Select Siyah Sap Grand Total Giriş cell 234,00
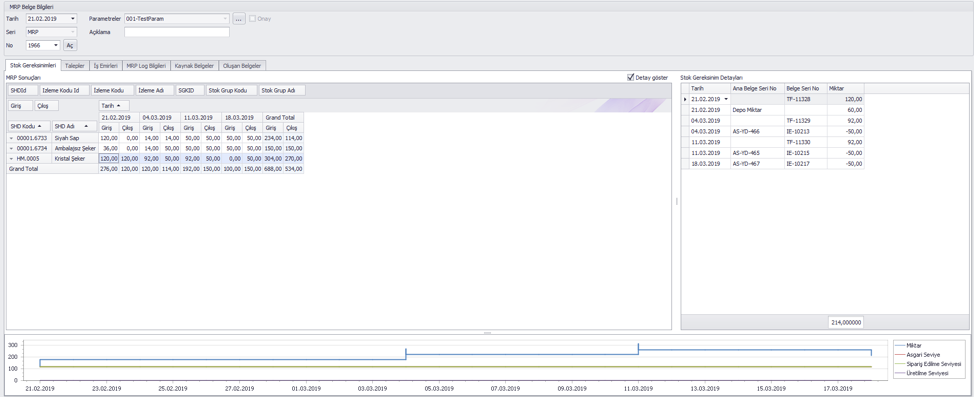Screen dimensions: 974x397 coord(273,138)
